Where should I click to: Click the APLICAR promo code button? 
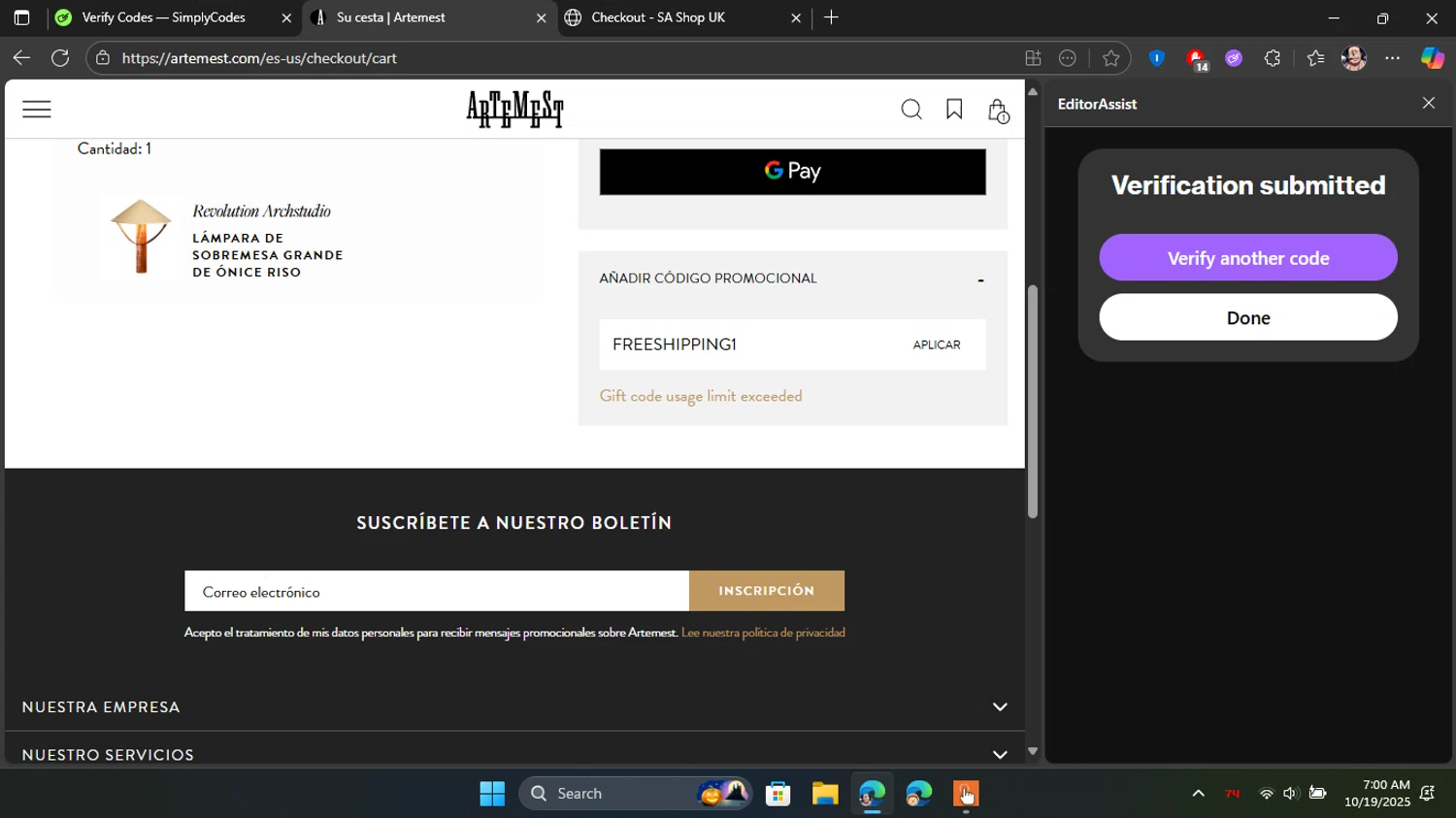click(936, 344)
